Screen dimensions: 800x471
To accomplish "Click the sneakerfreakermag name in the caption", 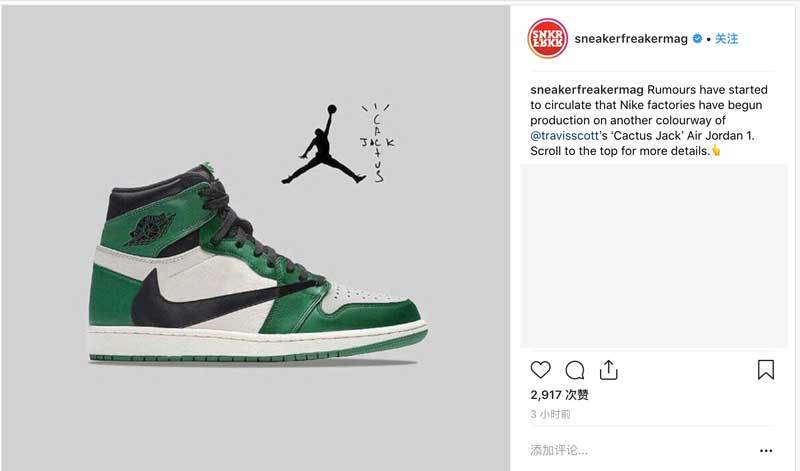I will (587, 90).
